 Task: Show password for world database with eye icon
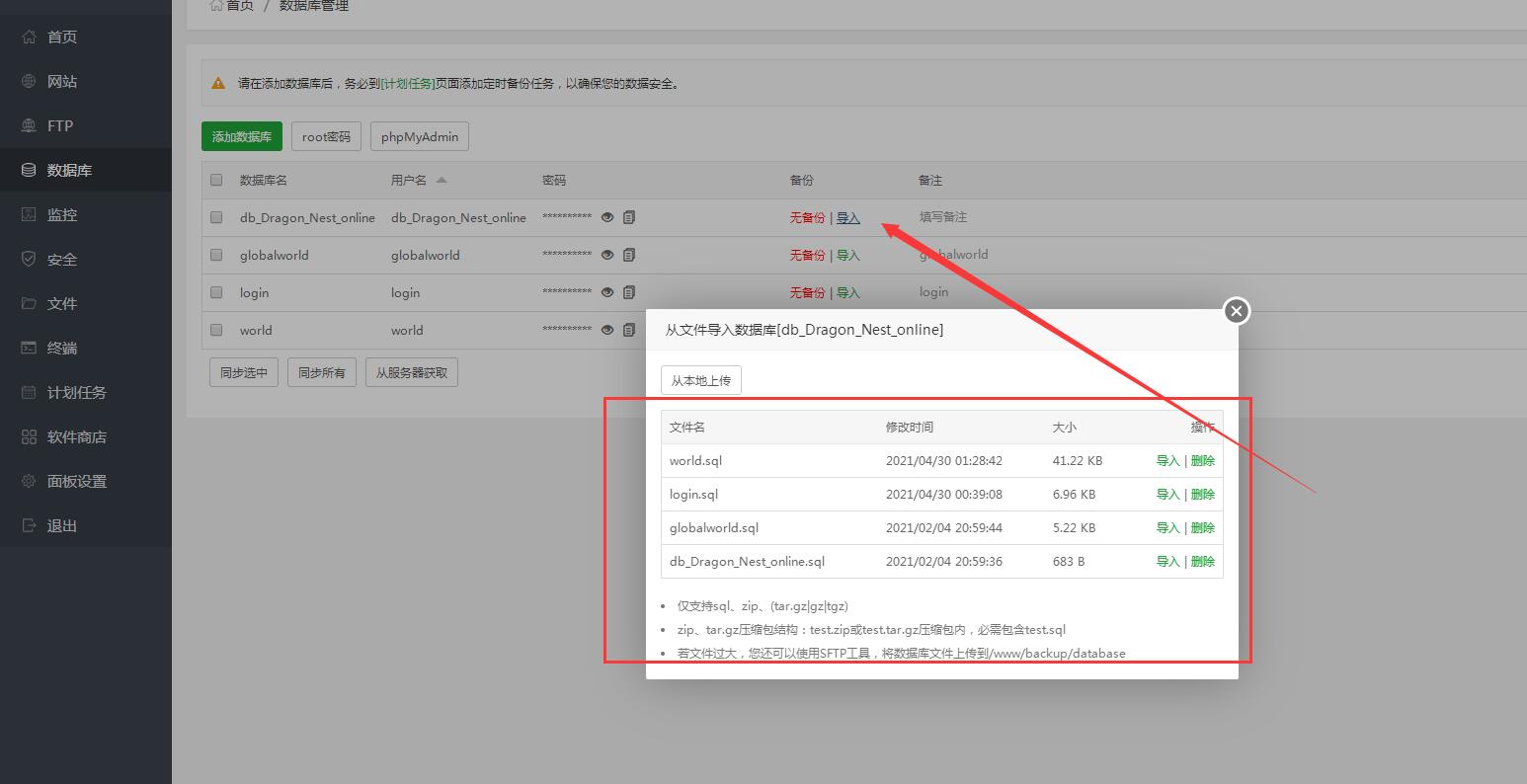607,330
